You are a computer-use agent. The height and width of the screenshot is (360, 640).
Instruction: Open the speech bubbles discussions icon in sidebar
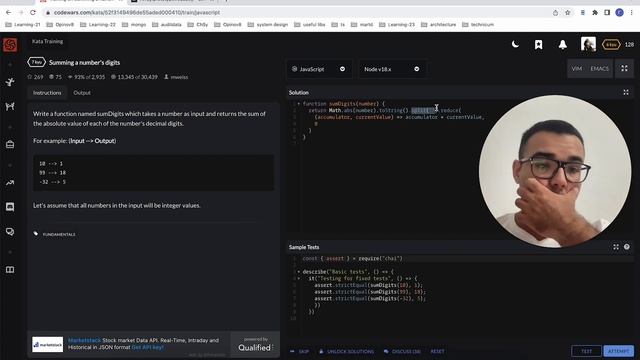click(10, 232)
